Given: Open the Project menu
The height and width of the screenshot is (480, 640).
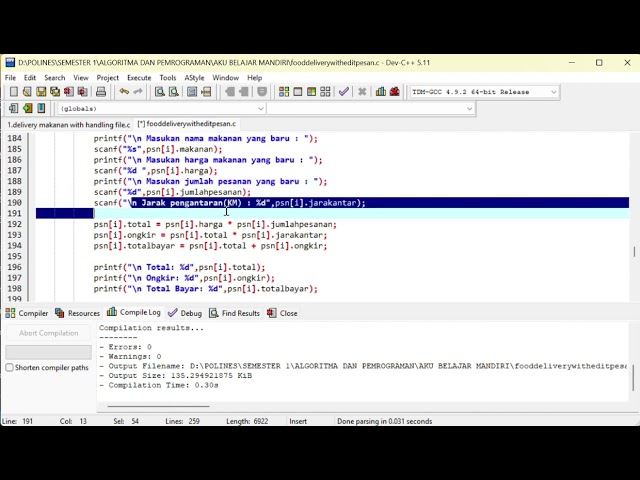Looking at the screenshot, I should pyautogui.click(x=107, y=78).
